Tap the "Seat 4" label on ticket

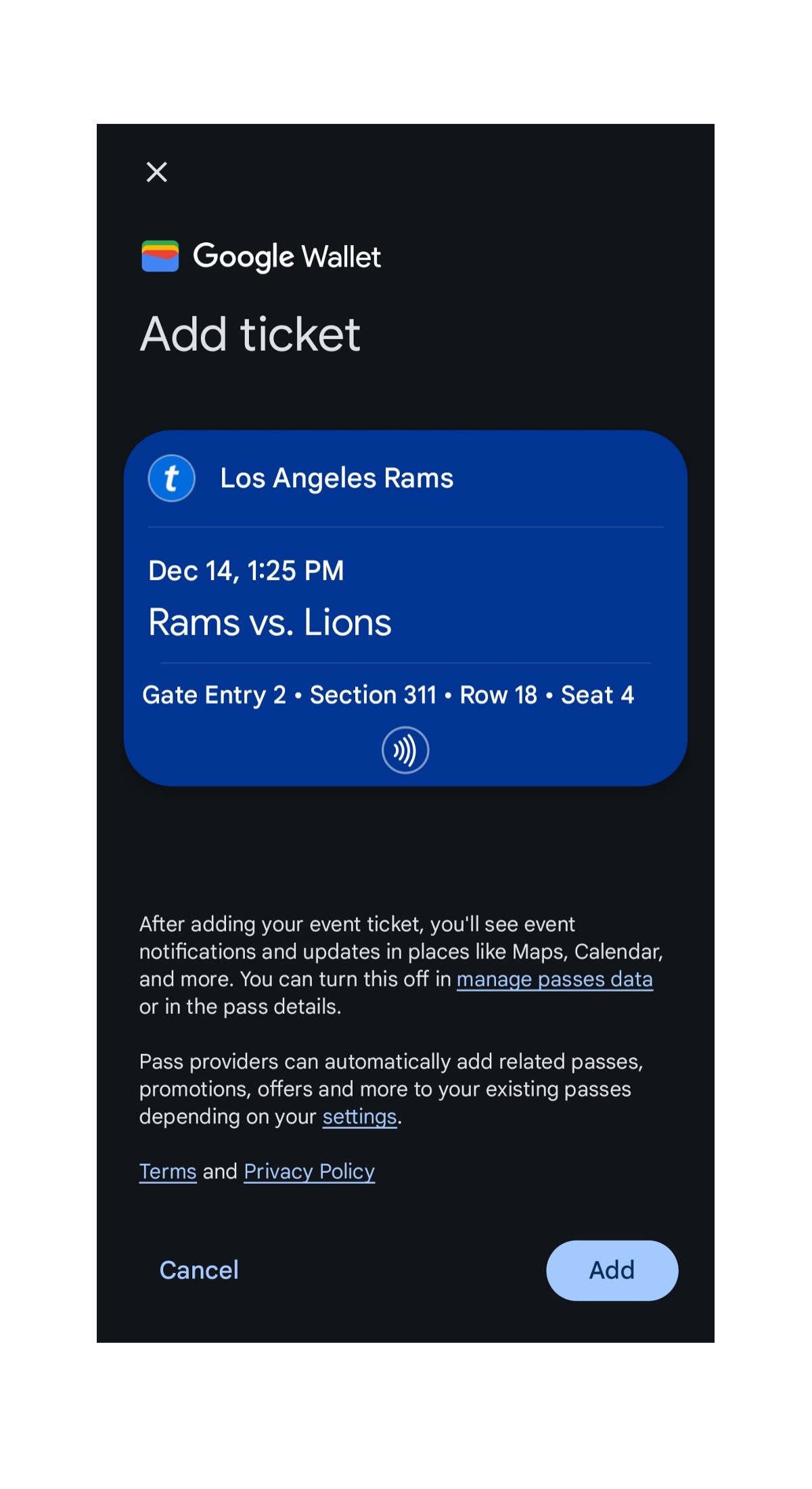pos(597,695)
